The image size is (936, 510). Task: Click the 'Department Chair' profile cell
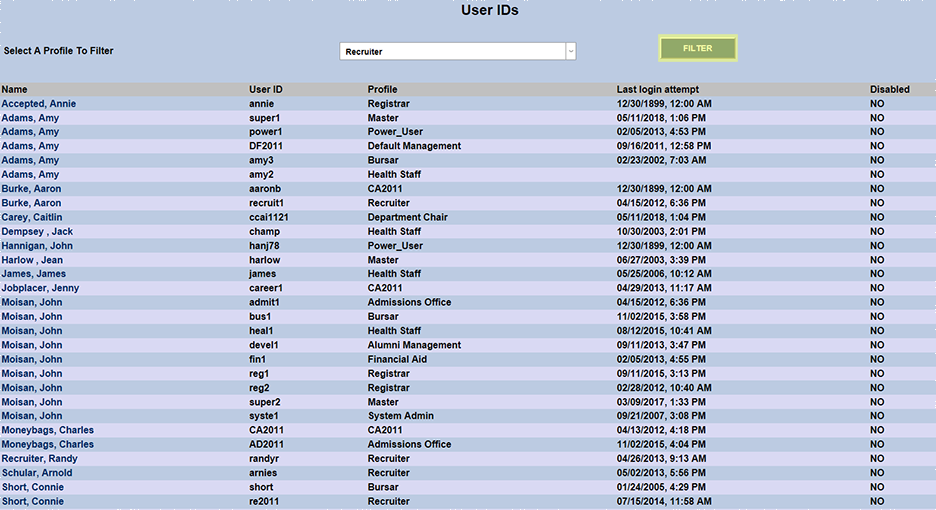(408, 217)
